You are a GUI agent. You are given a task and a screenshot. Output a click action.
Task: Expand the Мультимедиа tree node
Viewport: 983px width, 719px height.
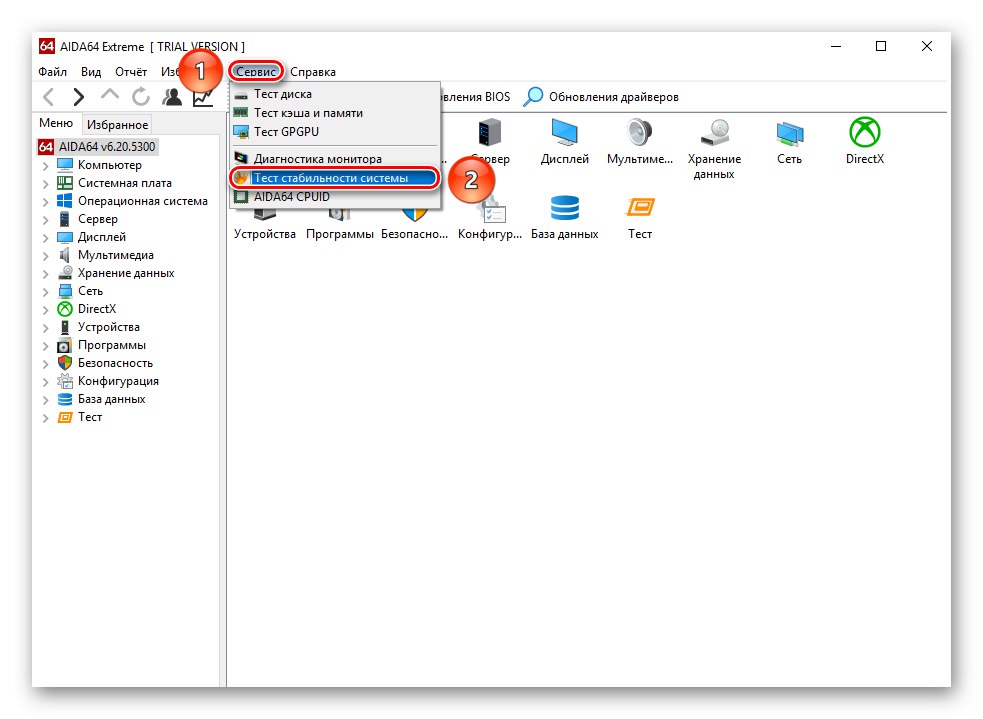pos(45,256)
